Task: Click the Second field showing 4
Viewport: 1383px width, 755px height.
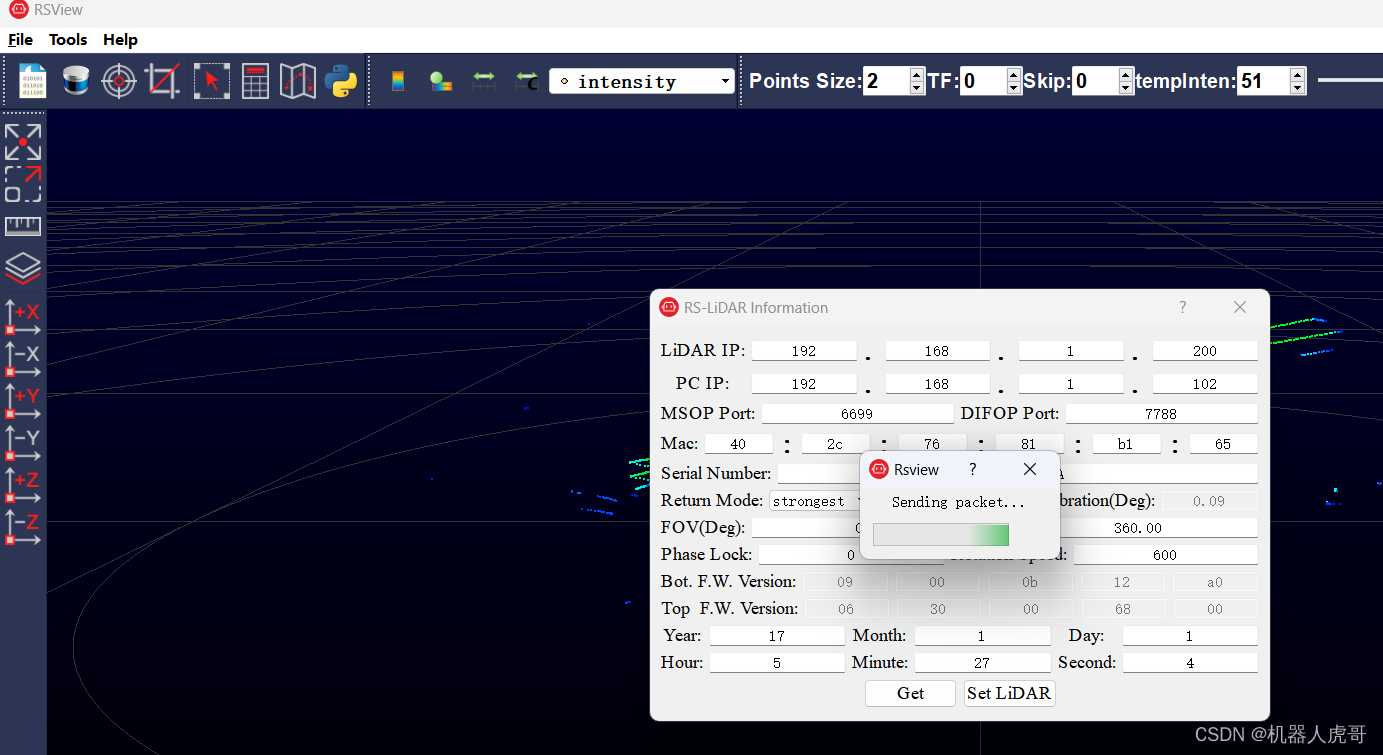Action: pyautogui.click(x=1190, y=663)
